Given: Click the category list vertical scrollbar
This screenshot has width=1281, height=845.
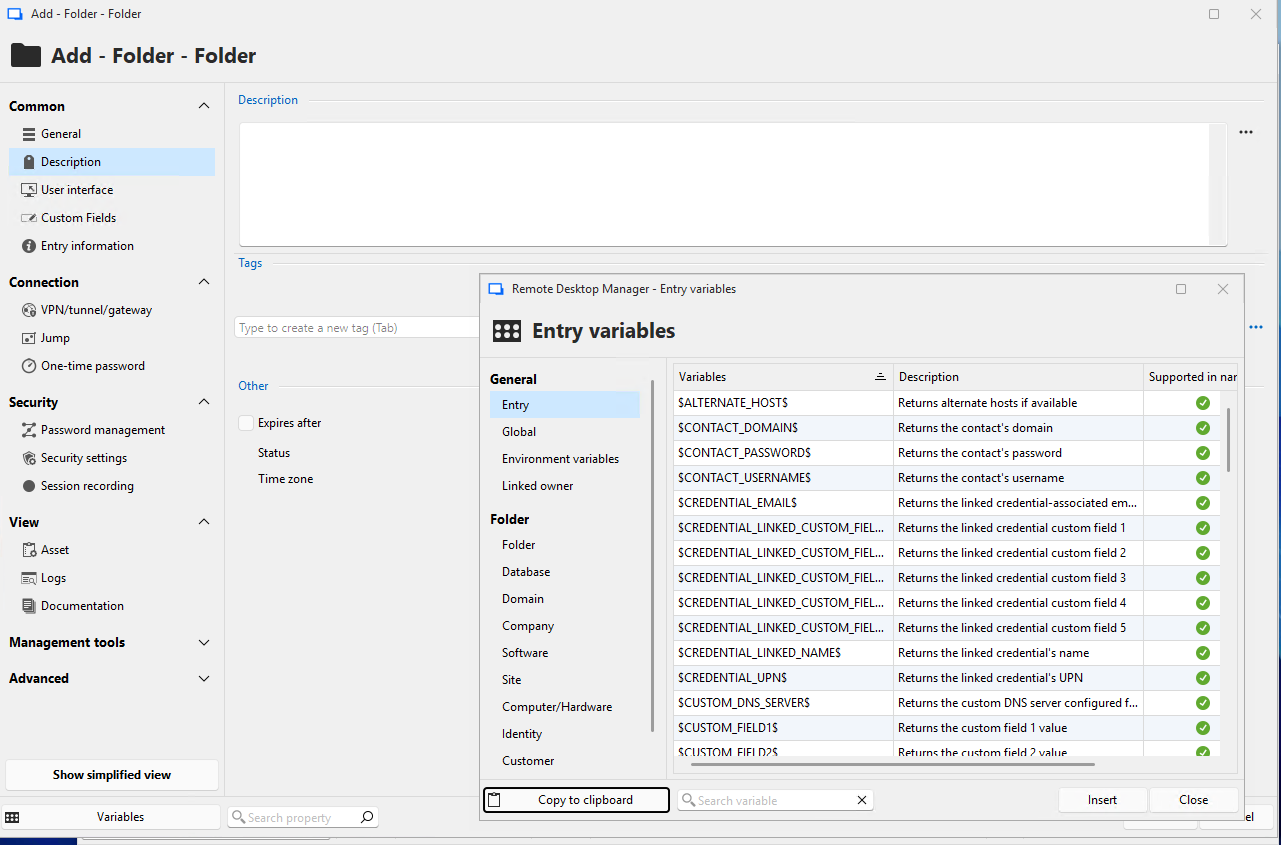Looking at the screenshot, I should click(653, 555).
